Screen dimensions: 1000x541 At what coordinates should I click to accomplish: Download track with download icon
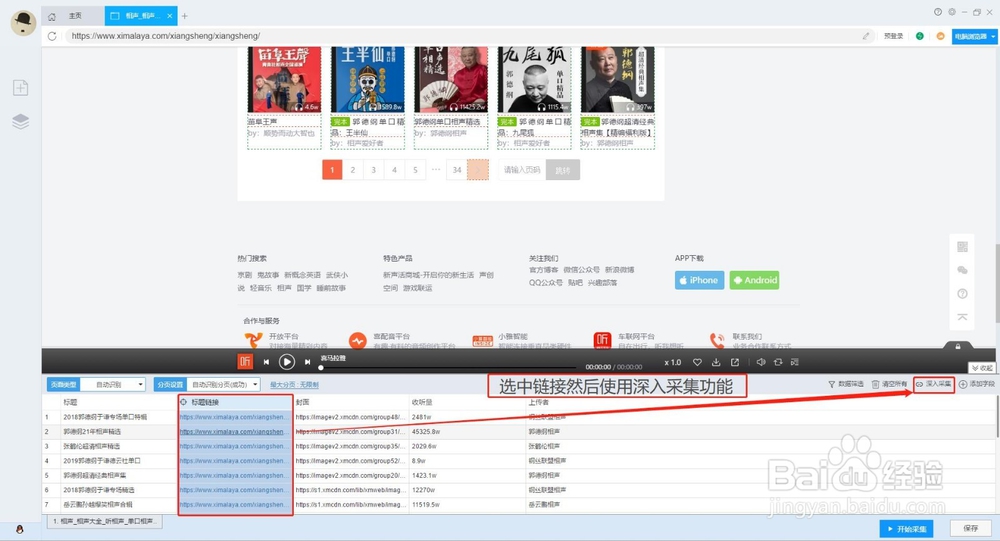point(716,362)
